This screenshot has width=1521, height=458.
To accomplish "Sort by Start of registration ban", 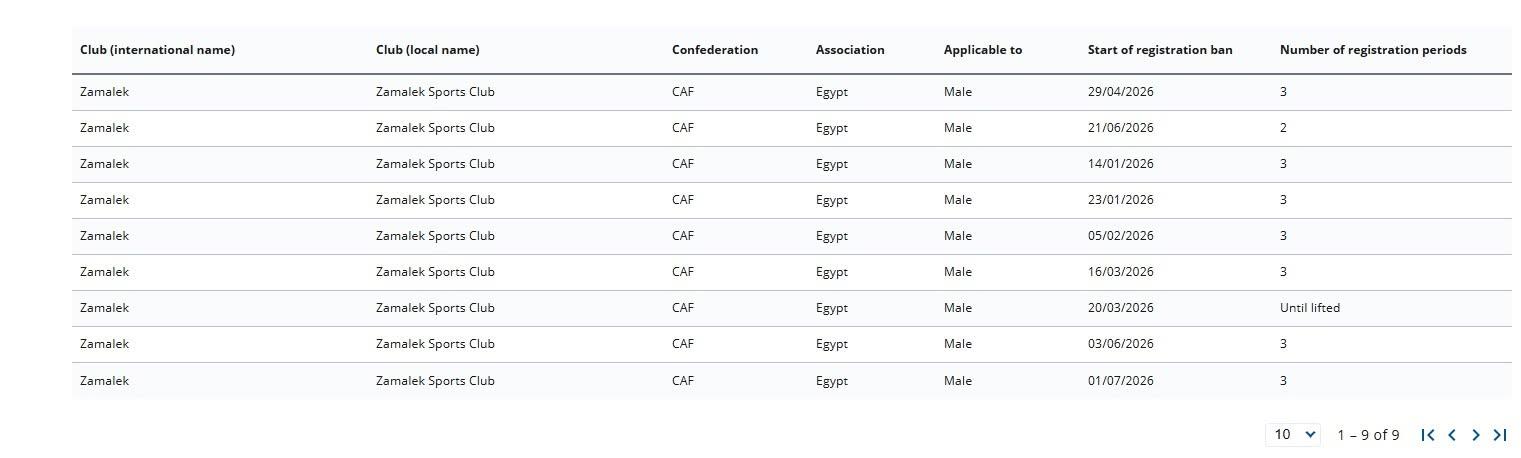I will (1160, 50).
